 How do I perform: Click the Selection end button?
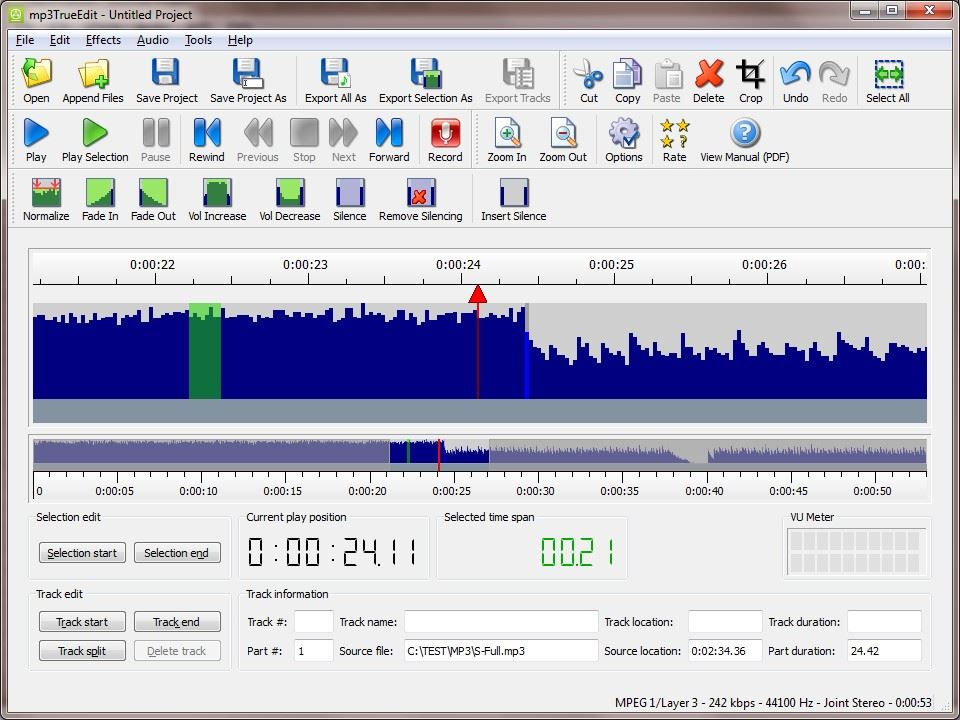[x=177, y=553]
